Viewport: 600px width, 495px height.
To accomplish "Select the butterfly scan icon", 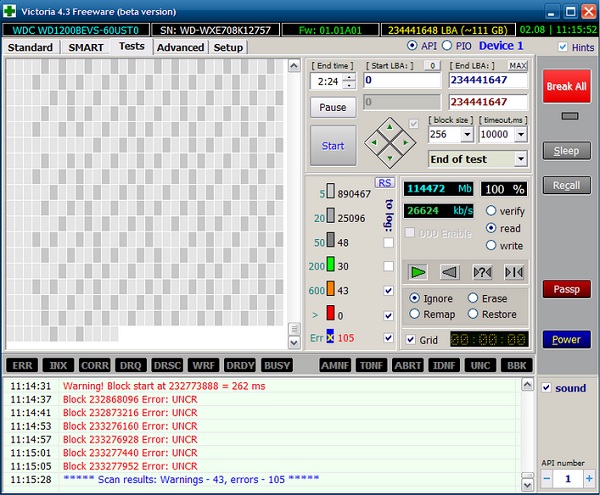I will [513, 271].
